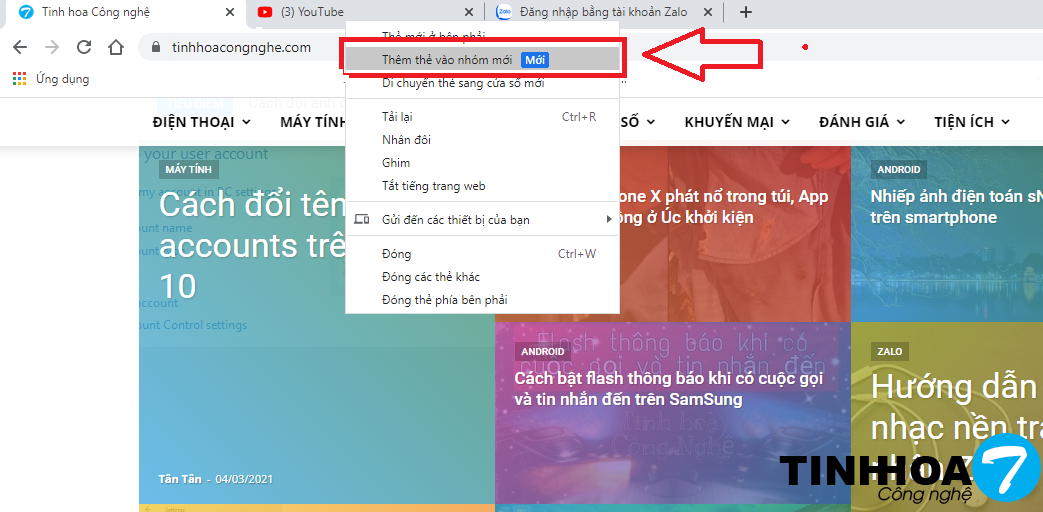Close the YouTube tab

pos(469,13)
